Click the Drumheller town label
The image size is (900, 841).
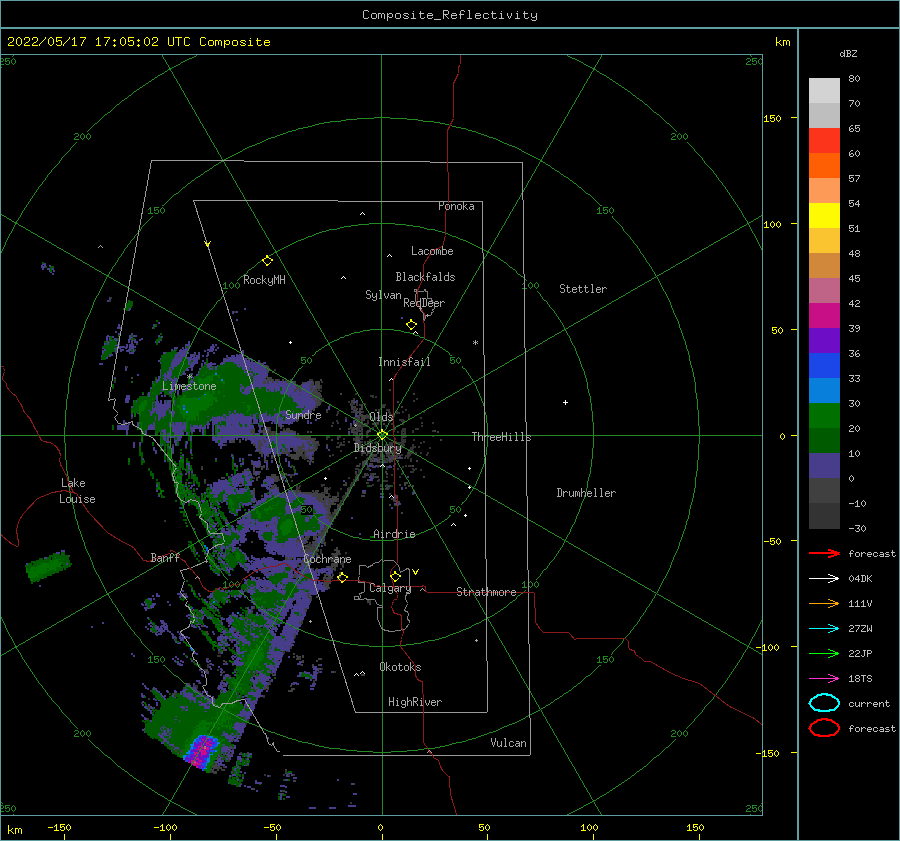pyautogui.click(x=586, y=493)
